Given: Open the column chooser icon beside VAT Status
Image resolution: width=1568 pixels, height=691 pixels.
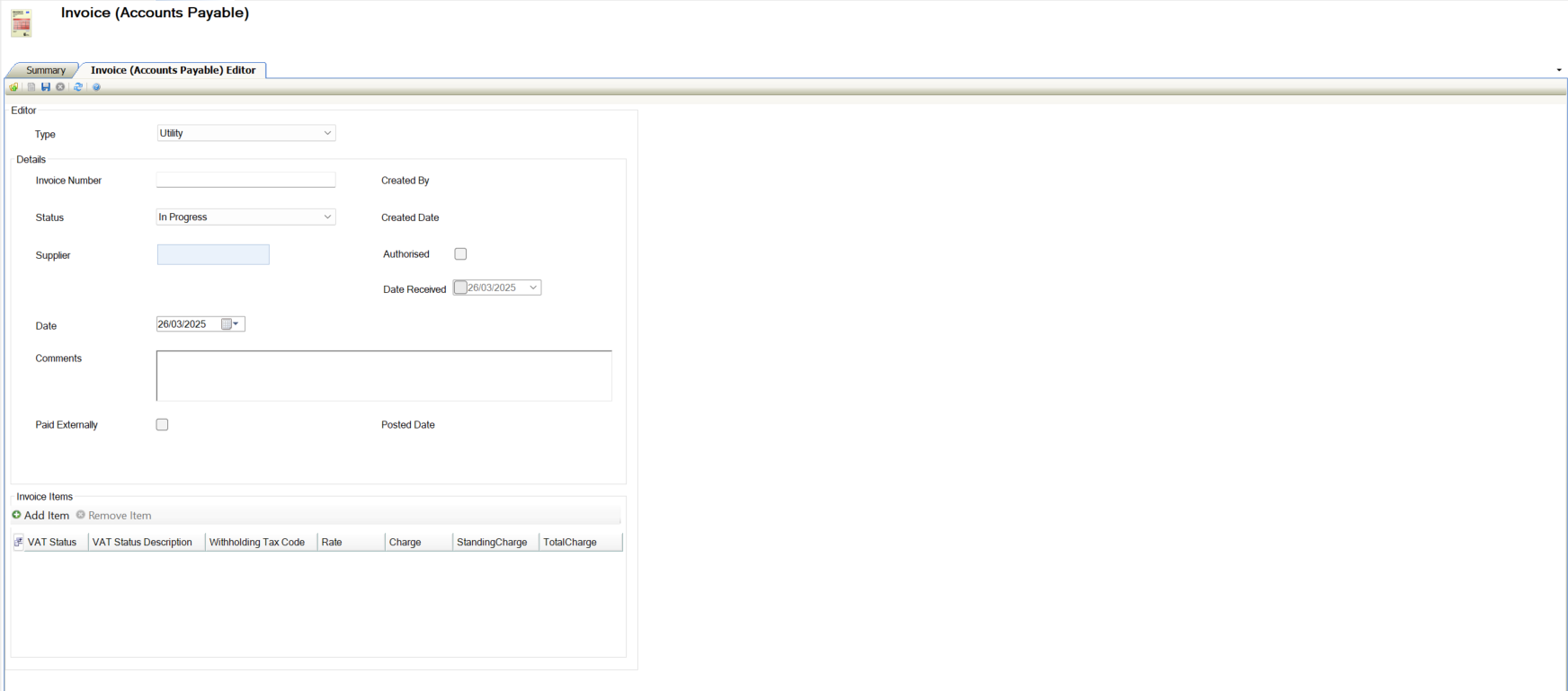Looking at the screenshot, I should pos(19,542).
